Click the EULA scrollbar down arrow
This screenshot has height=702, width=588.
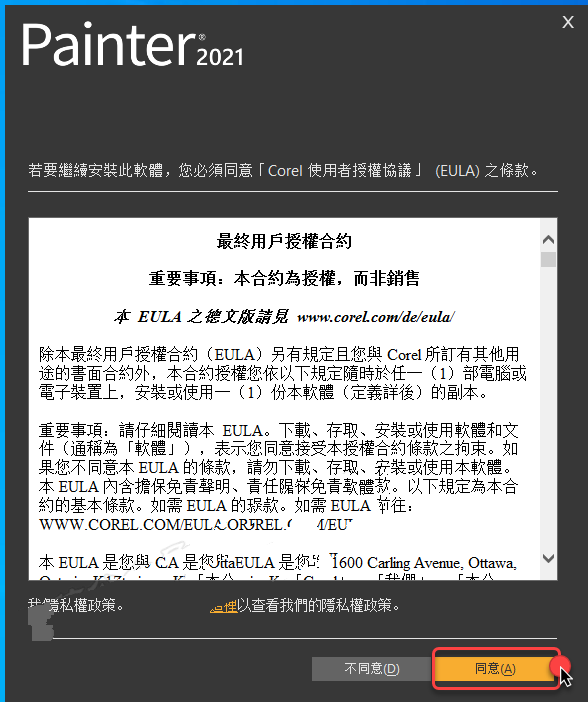pyautogui.click(x=548, y=558)
